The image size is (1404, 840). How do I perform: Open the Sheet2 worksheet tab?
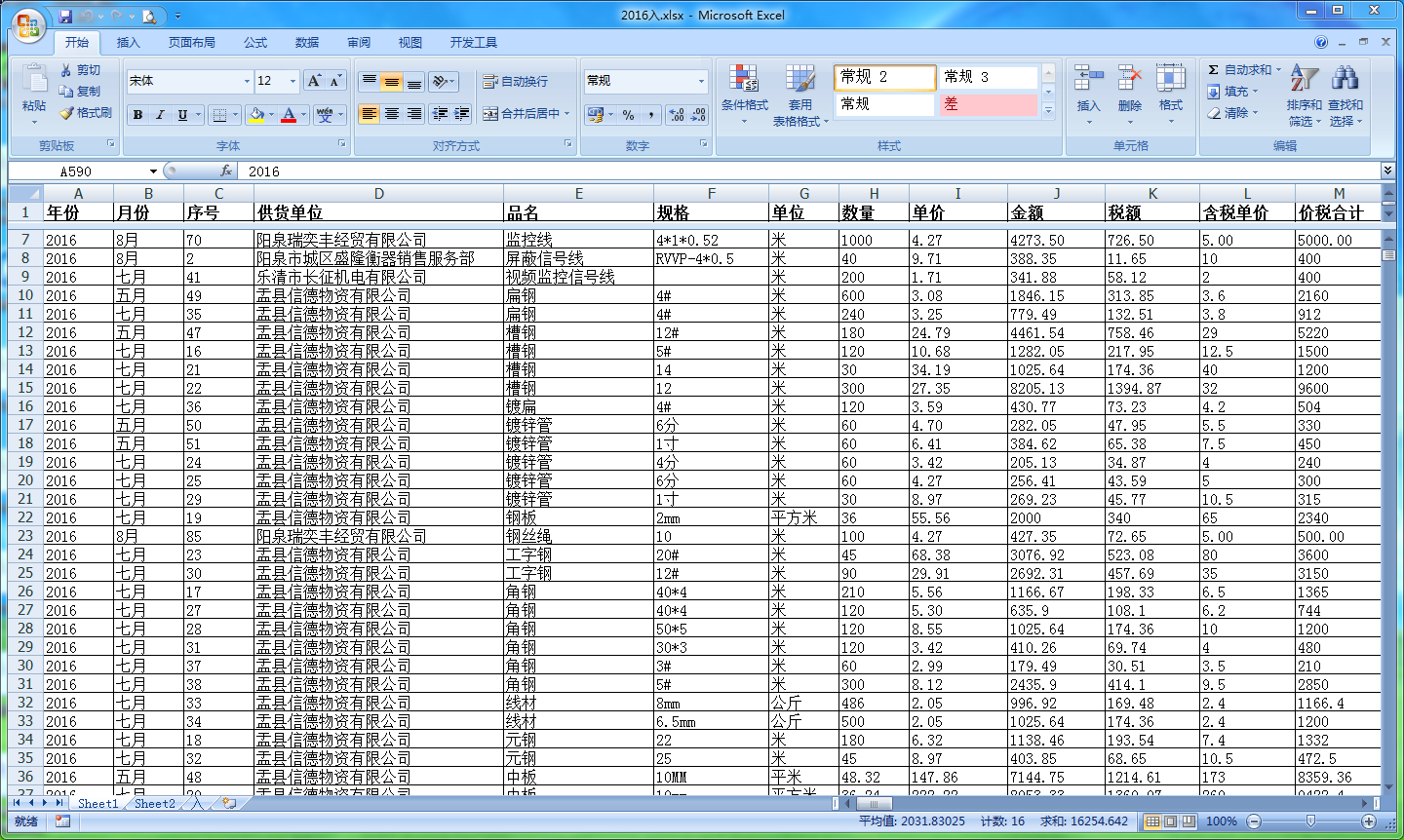click(155, 804)
